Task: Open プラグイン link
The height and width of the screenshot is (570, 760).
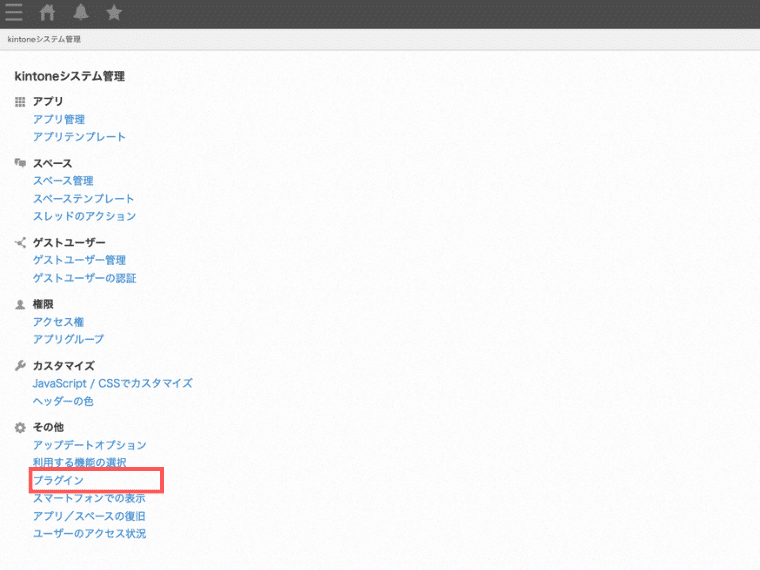Action: click(58, 480)
